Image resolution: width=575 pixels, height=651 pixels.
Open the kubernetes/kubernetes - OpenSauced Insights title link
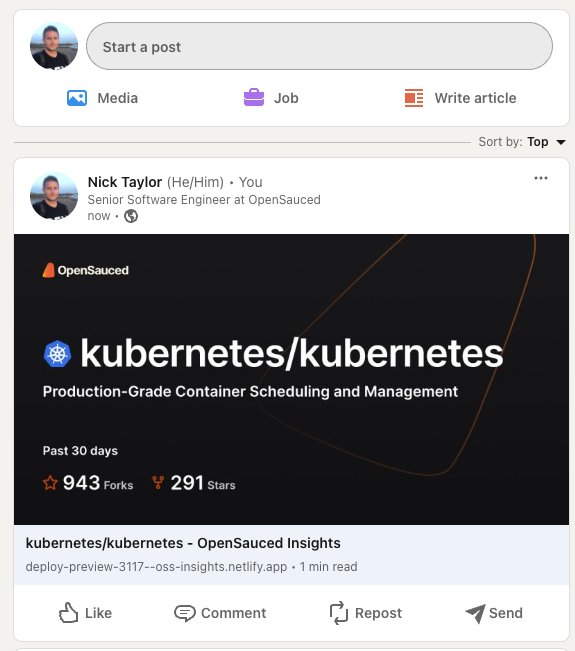tap(183, 543)
